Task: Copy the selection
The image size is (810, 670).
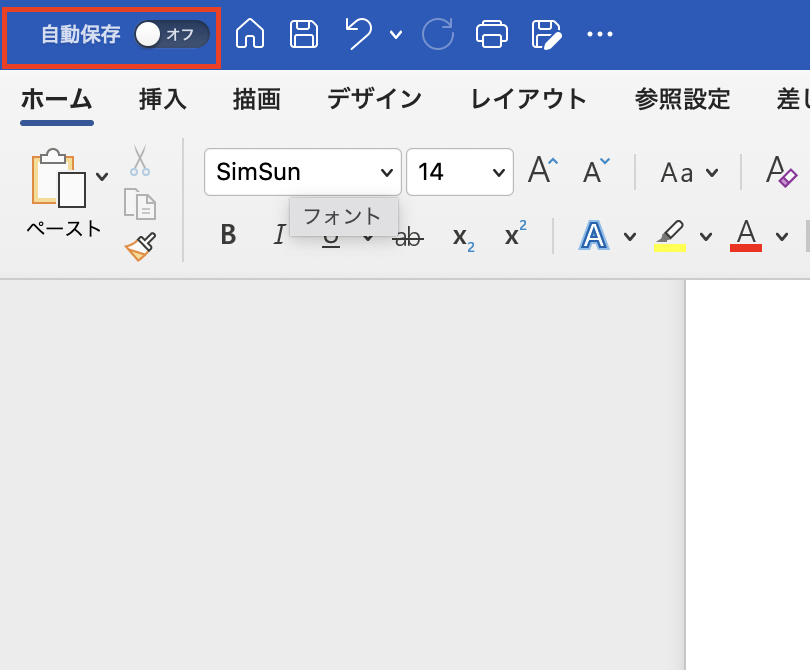Action: point(139,203)
